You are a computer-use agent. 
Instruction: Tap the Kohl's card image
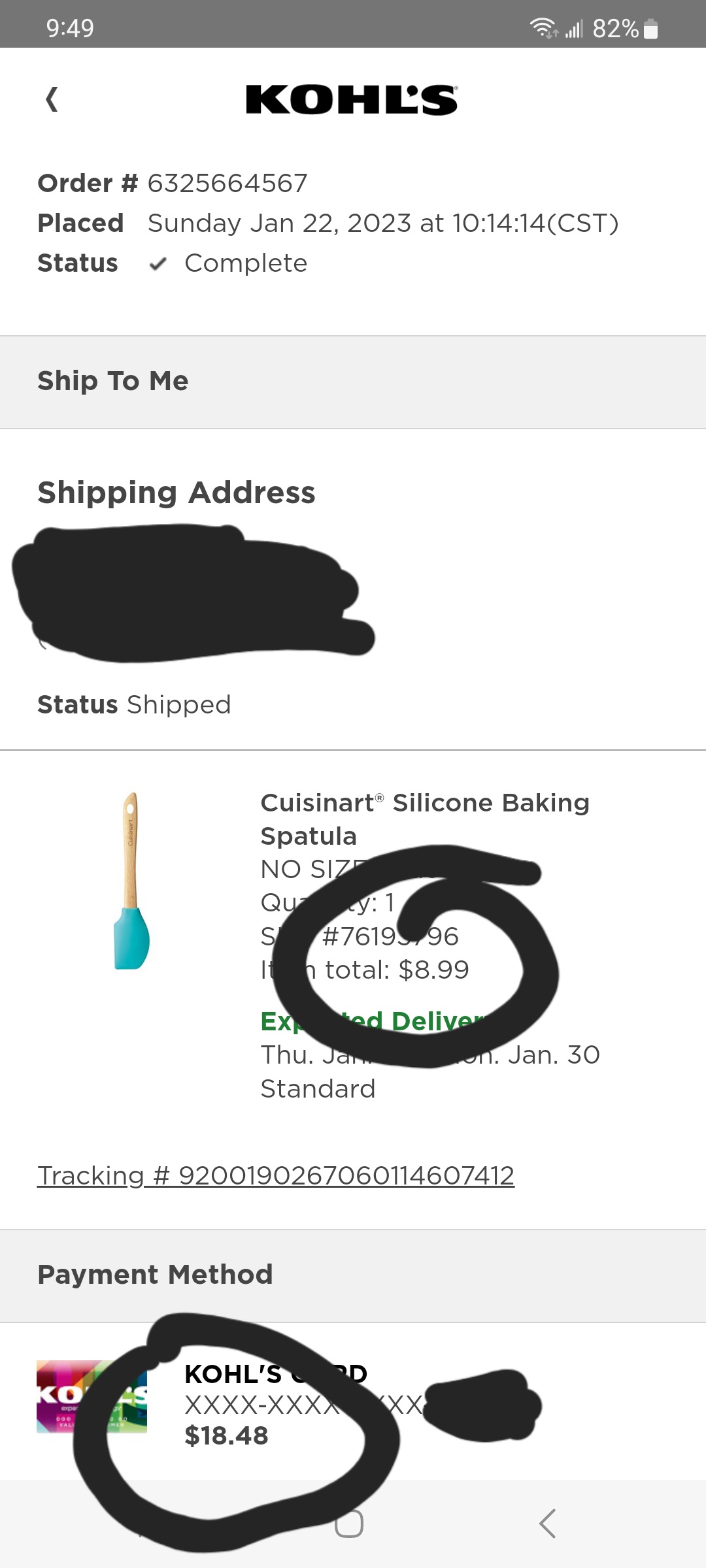click(x=92, y=1396)
